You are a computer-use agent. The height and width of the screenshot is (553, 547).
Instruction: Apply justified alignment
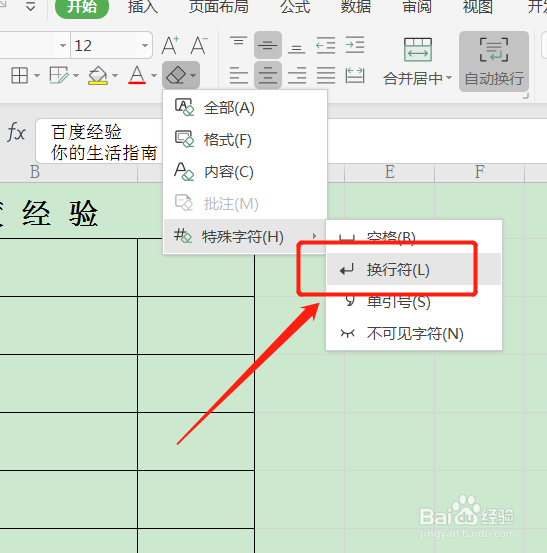326,75
